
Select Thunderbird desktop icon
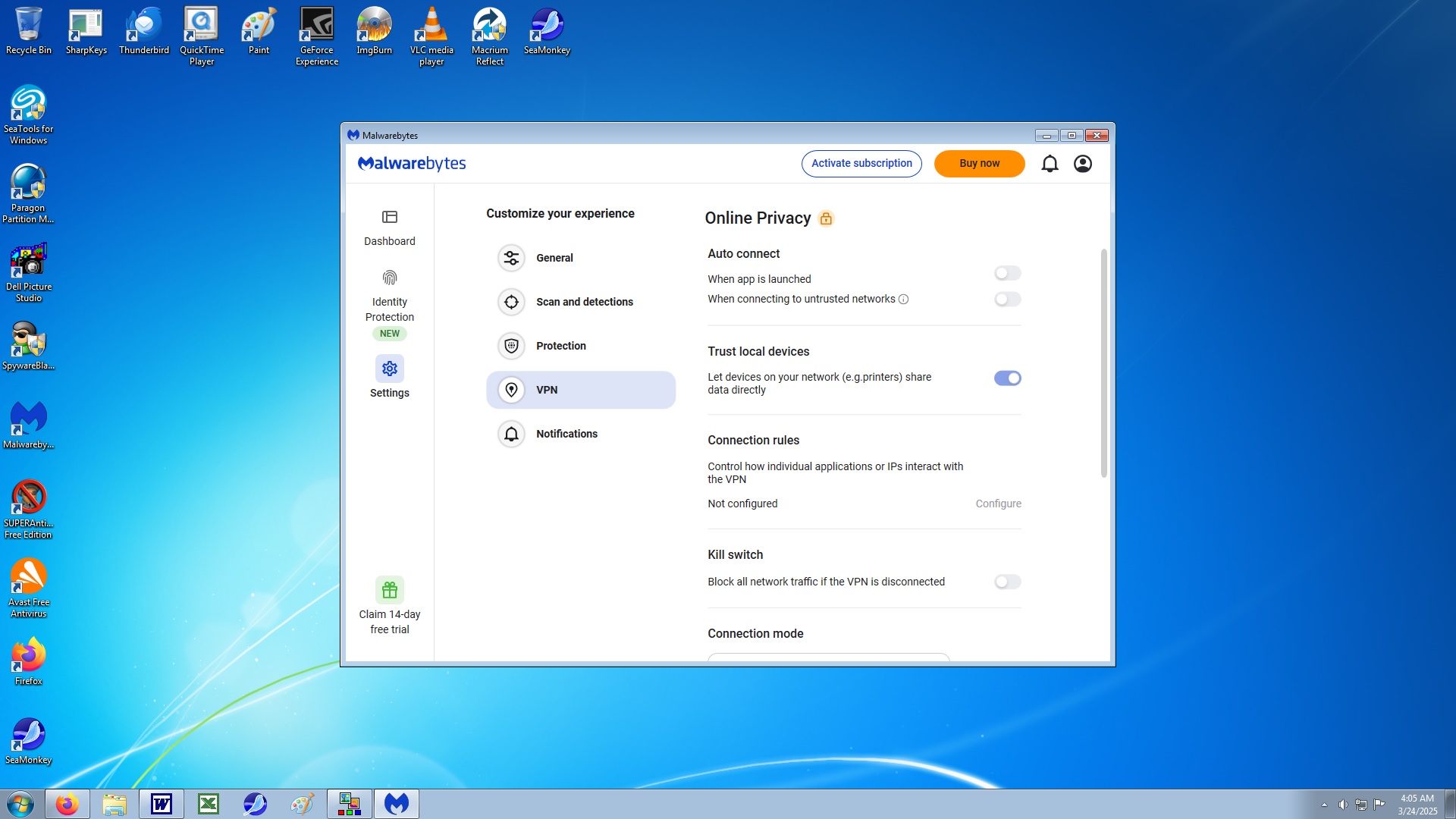pos(144,31)
